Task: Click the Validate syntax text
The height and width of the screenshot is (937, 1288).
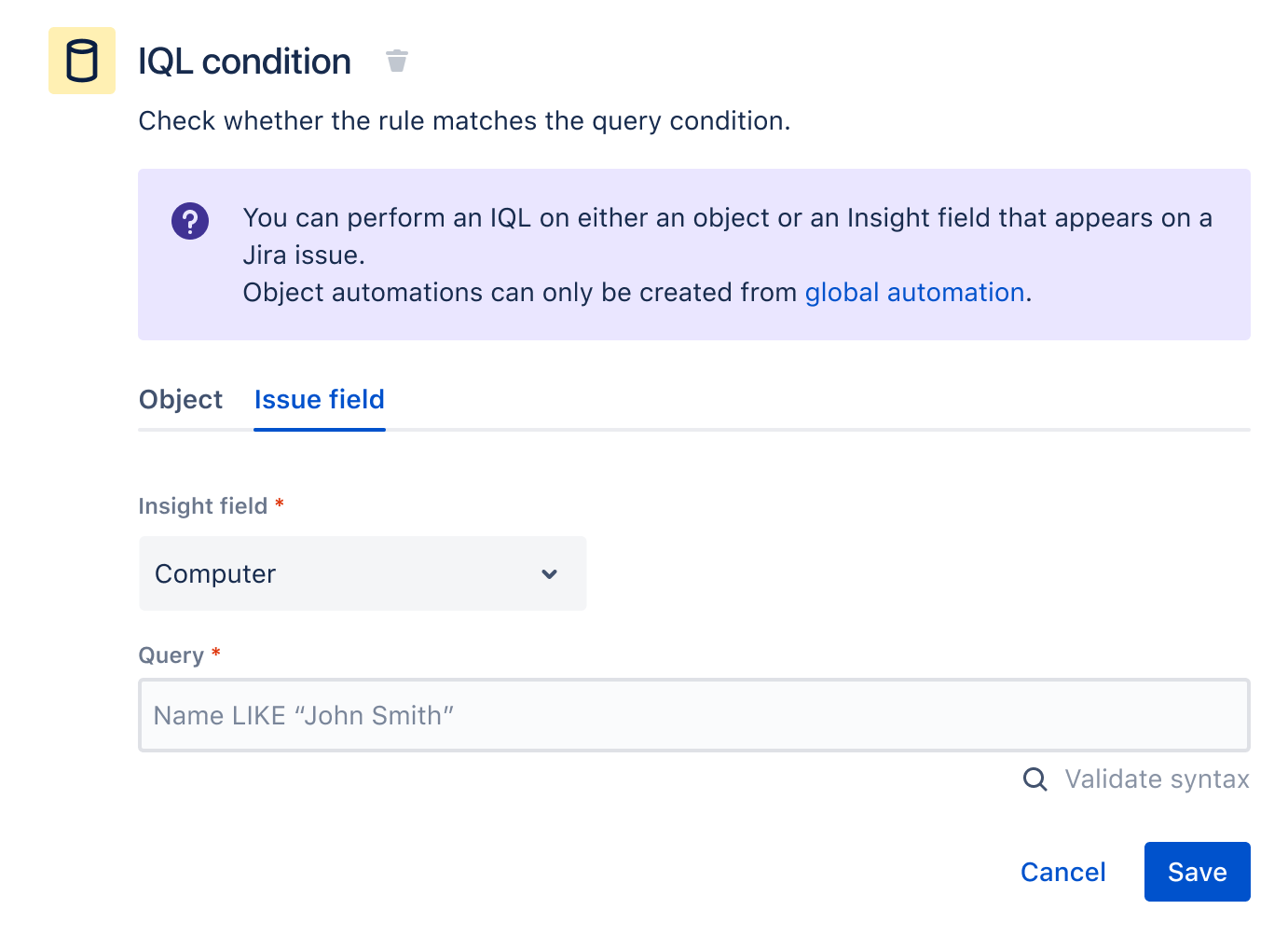Action: [x=1157, y=779]
